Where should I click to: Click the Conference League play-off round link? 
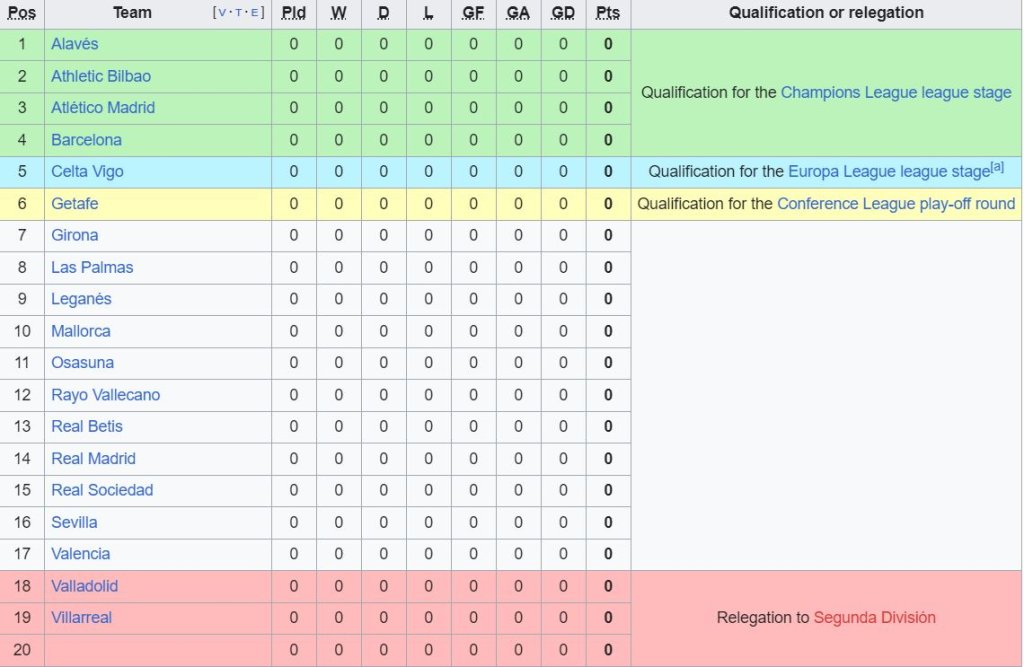coord(896,204)
